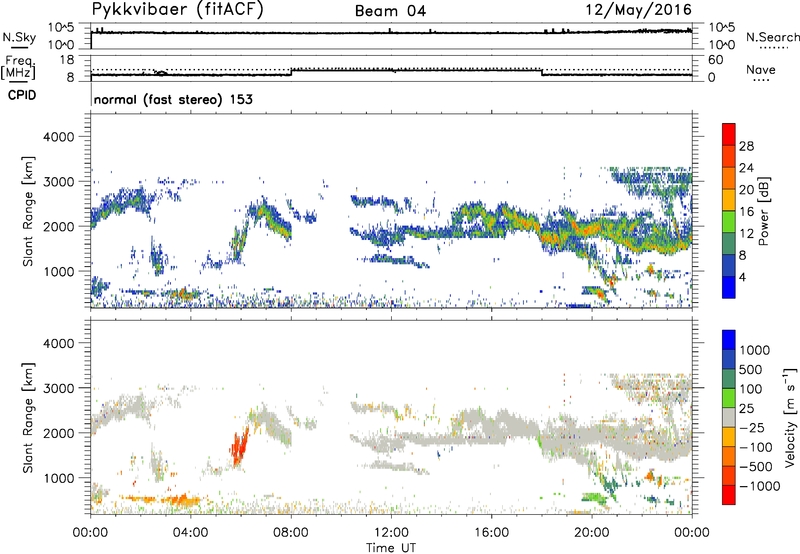The width and height of the screenshot is (800, 554).
Task: Click the "4000" tick on the power panel
Action: [x=58, y=137]
